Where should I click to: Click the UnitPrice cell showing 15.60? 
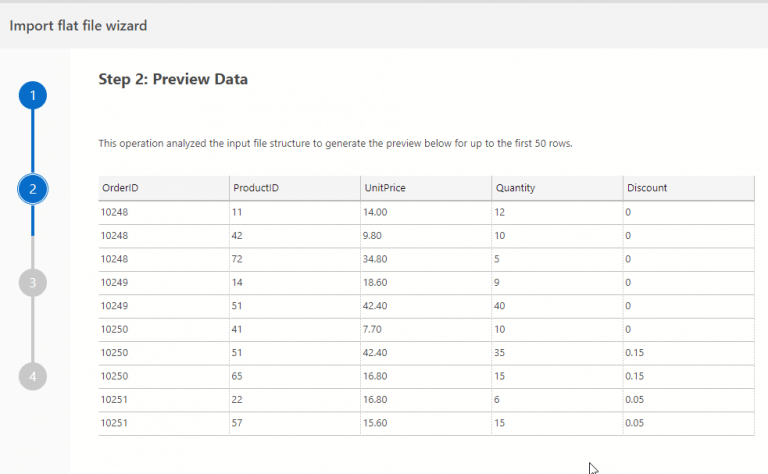click(425, 424)
